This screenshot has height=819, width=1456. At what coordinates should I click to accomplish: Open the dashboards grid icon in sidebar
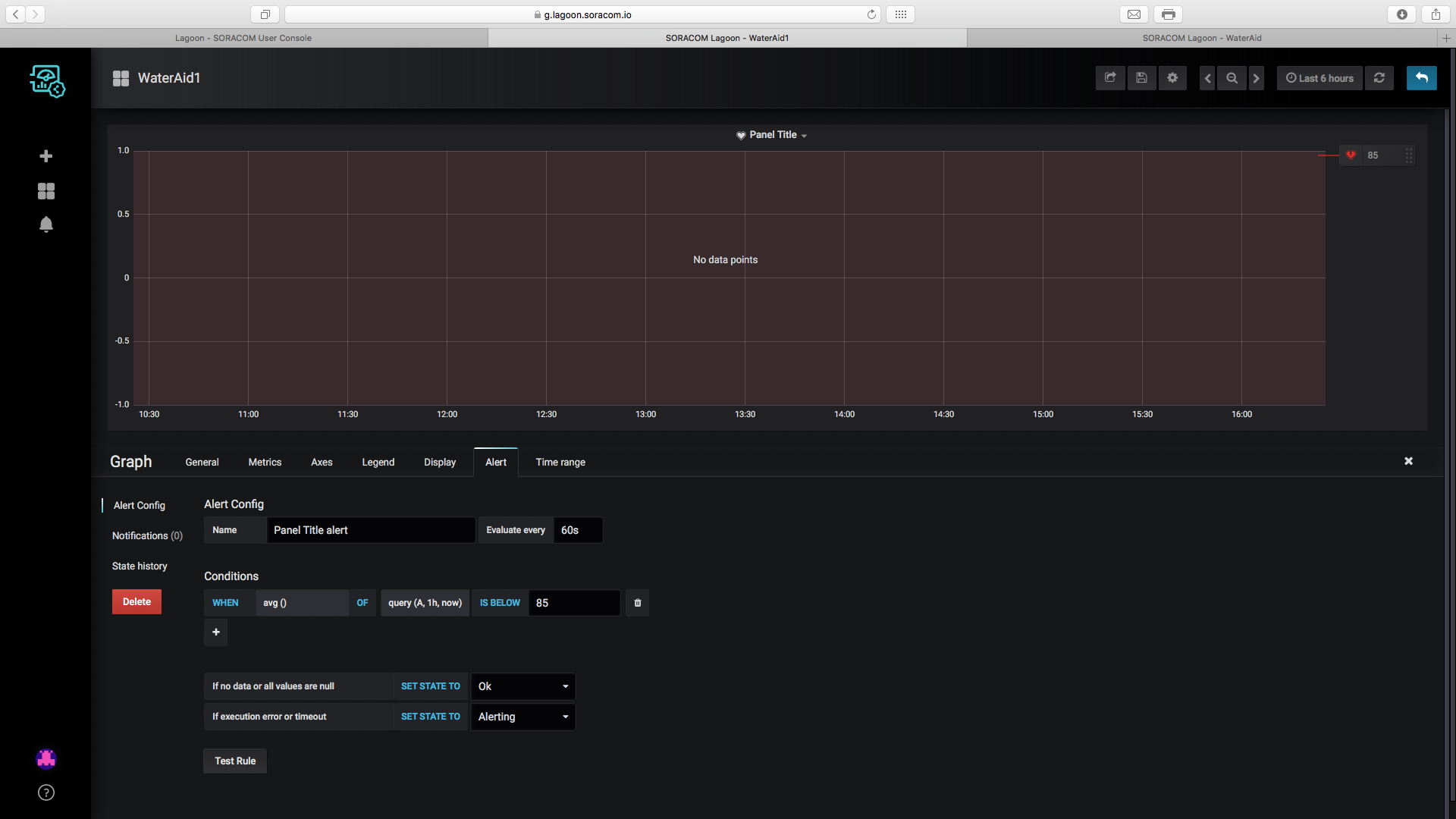(x=46, y=191)
